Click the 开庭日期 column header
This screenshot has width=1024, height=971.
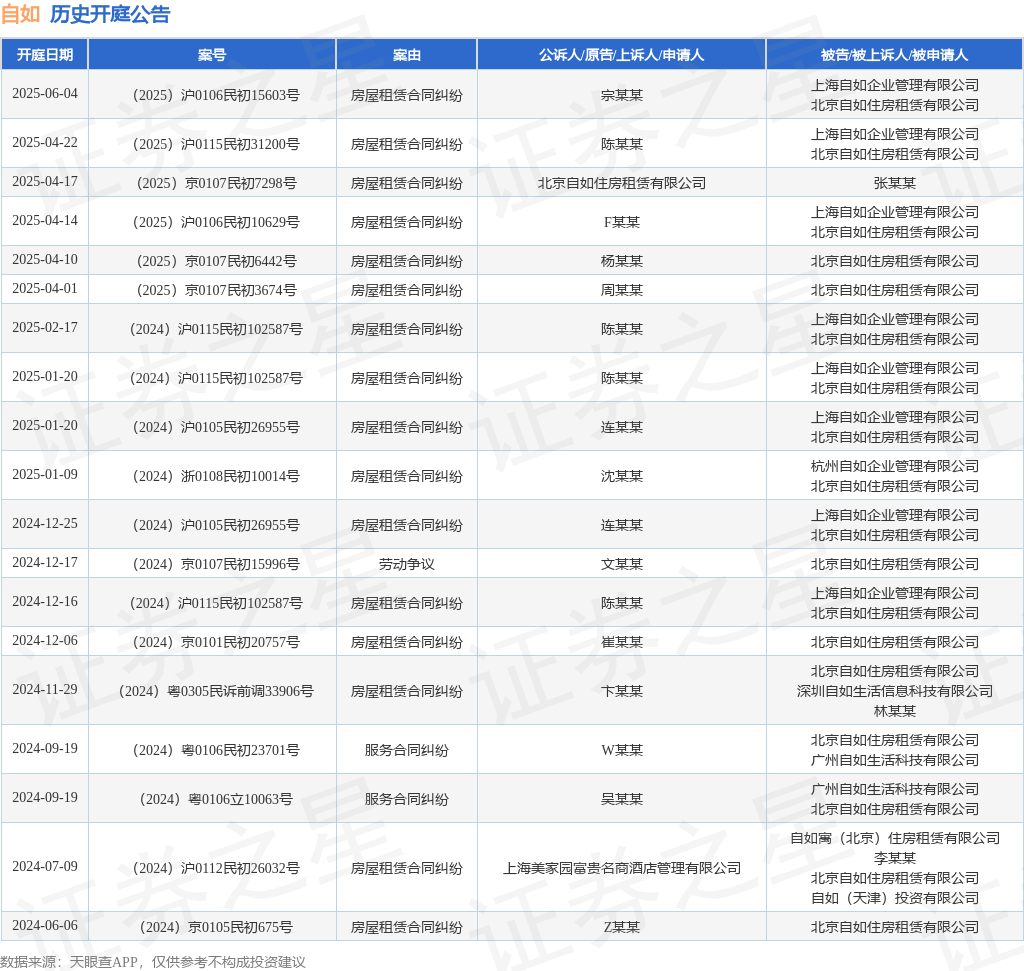44,55
